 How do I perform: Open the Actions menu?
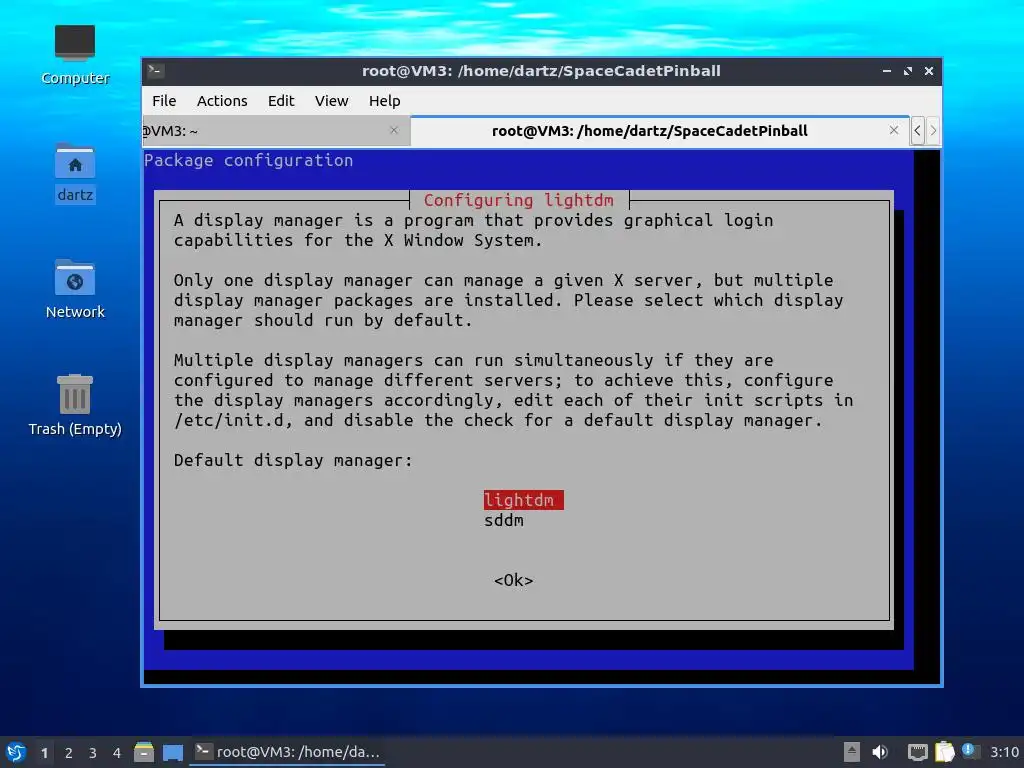coord(222,101)
